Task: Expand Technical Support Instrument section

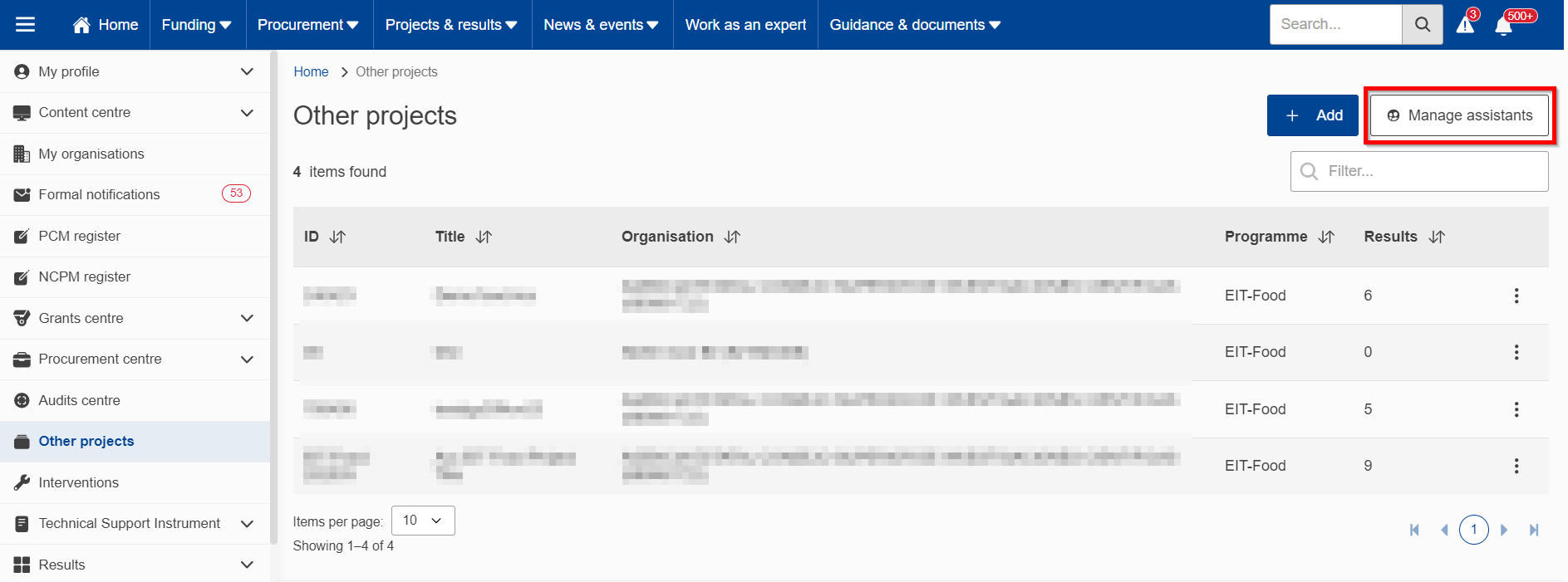Action: pyautogui.click(x=247, y=524)
